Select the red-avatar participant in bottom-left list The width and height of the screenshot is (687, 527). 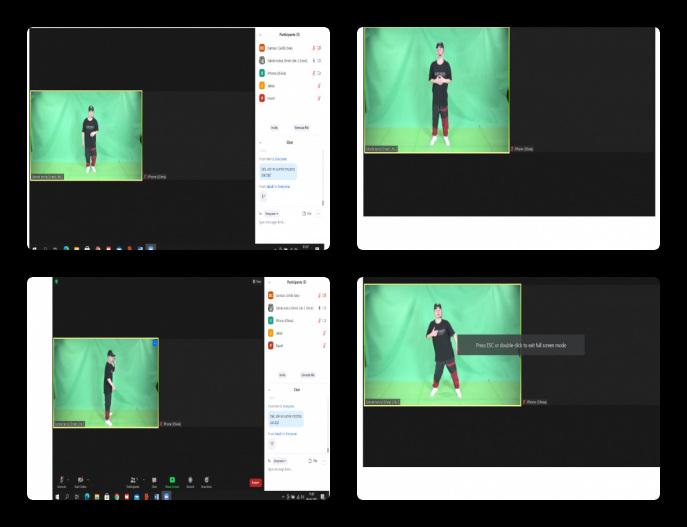[297, 346]
